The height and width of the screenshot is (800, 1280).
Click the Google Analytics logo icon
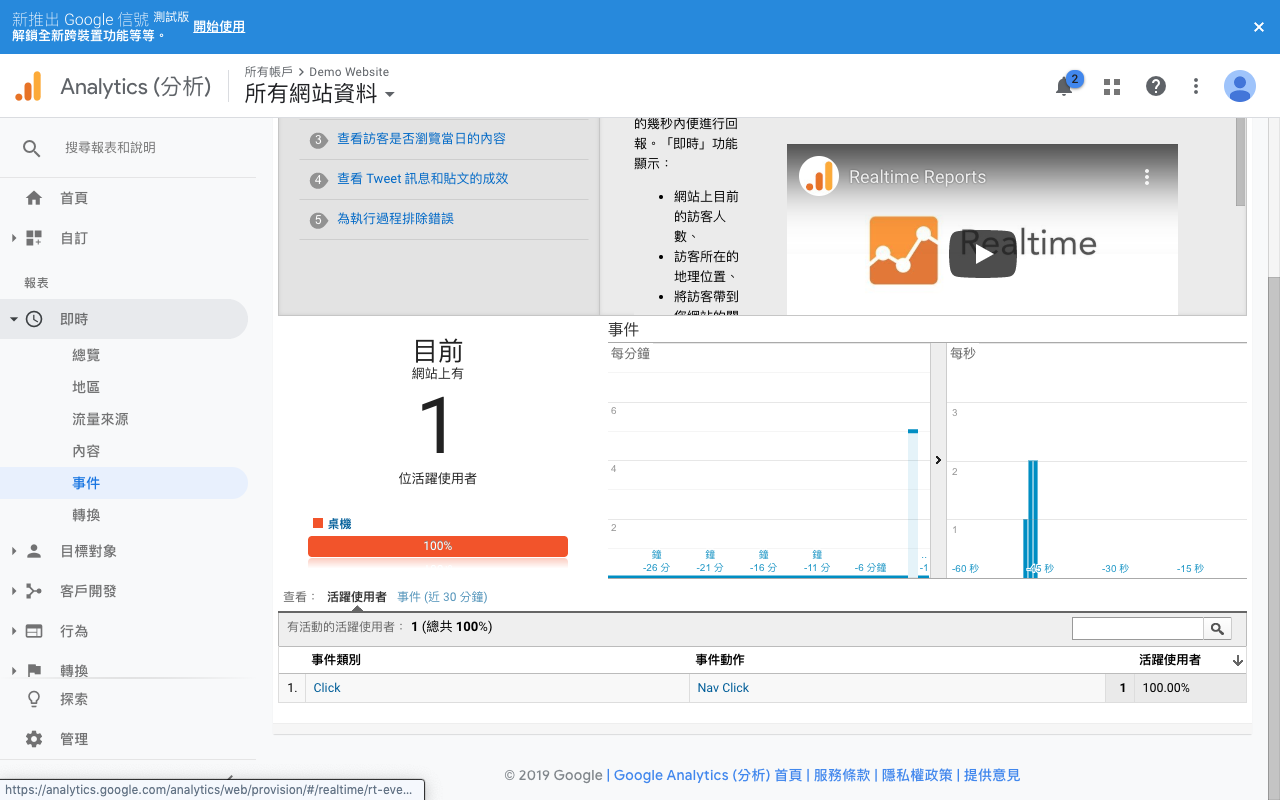coord(29,87)
